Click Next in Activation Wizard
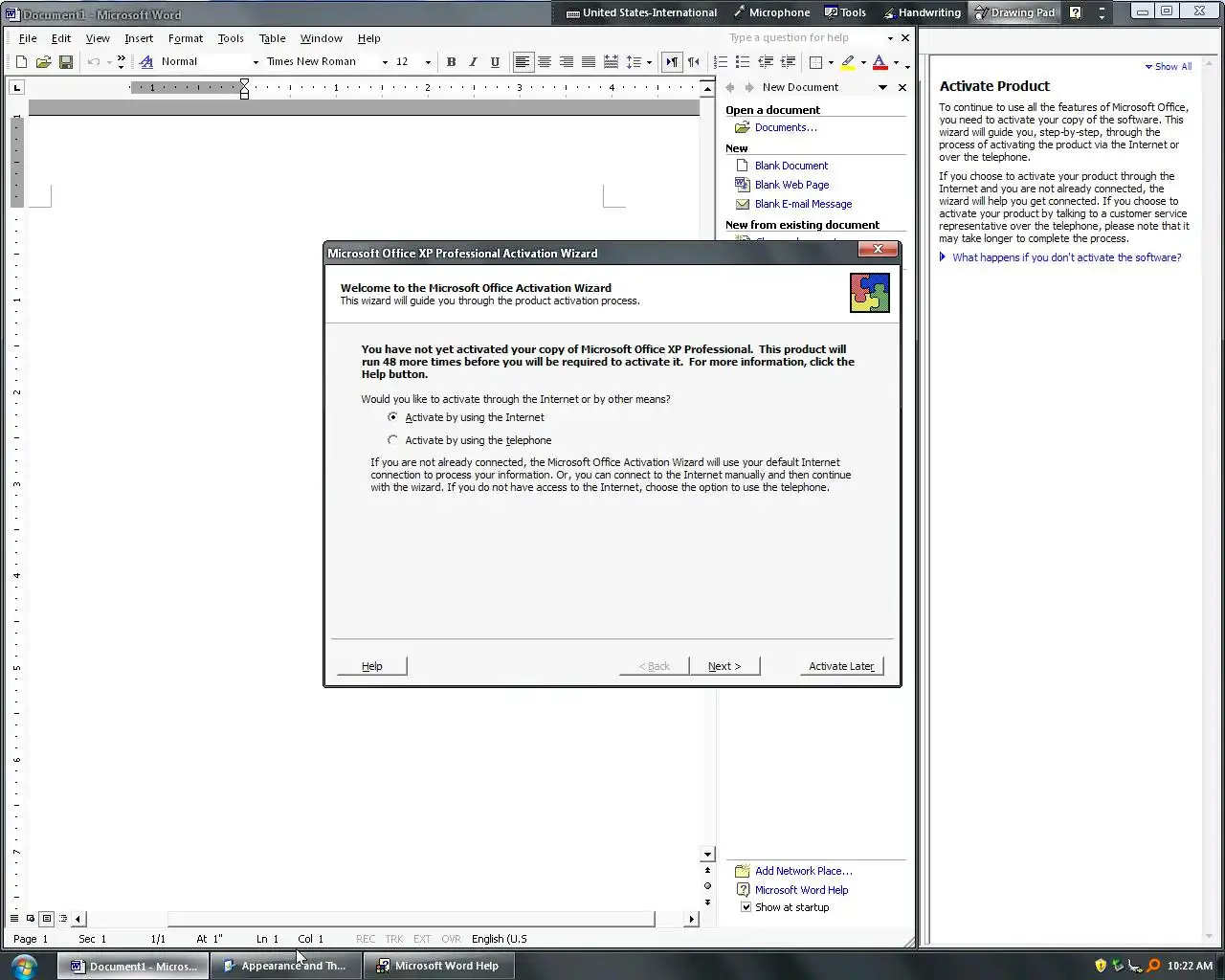1225x980 pixels. [x=724, y=666]
